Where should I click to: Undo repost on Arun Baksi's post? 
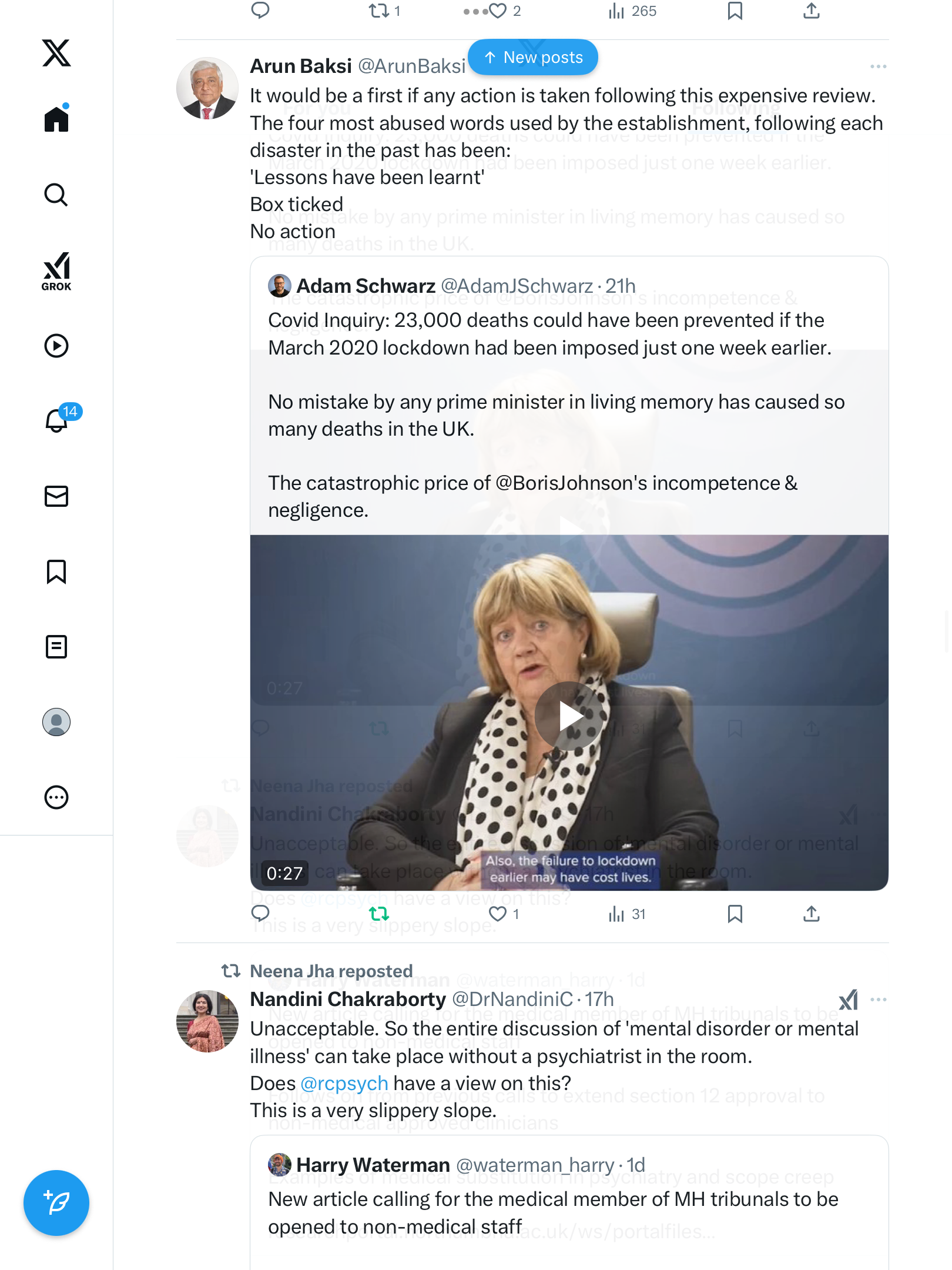tap(379, 914)
